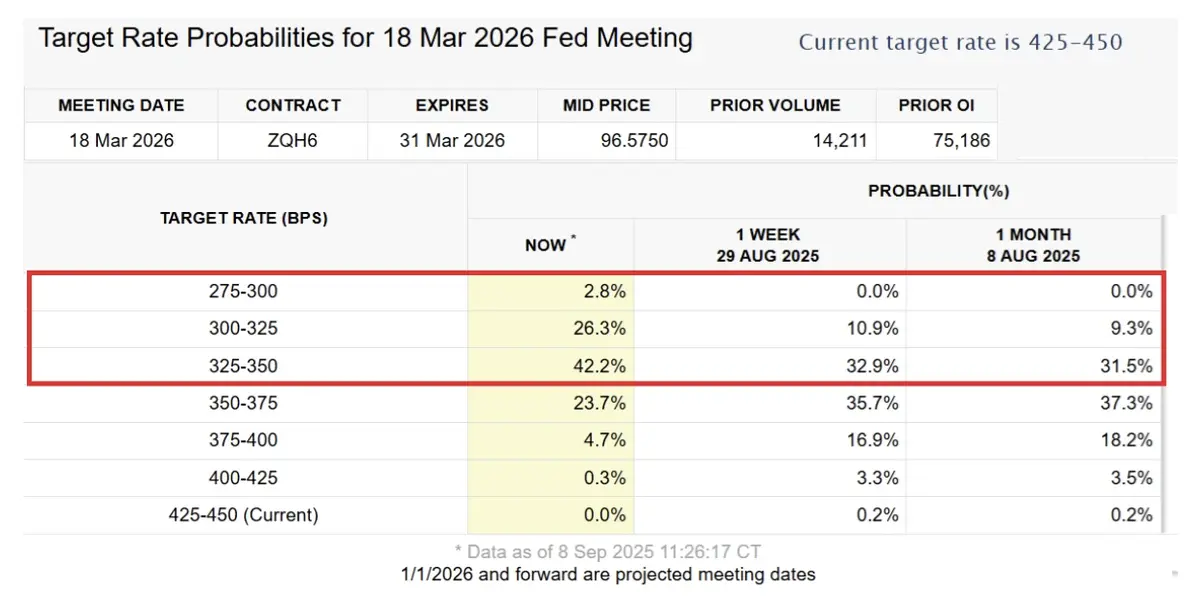Select the ZQH6 contract cell

pos(293,141)
